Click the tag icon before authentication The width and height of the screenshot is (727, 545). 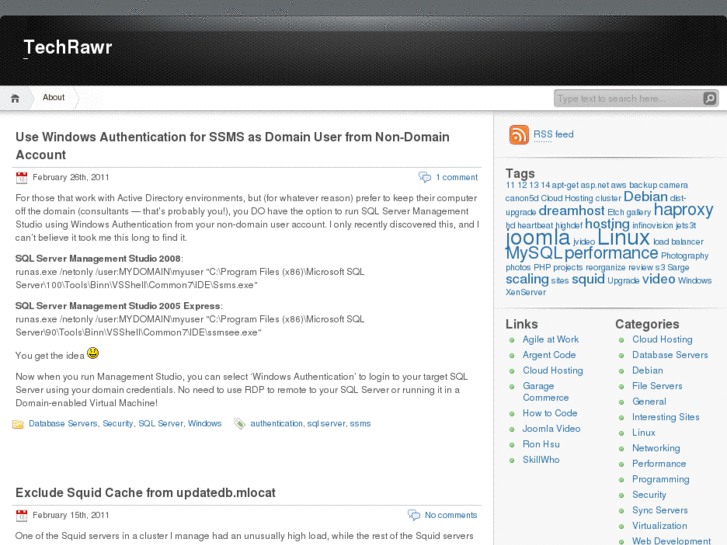(x=239, y=423)
